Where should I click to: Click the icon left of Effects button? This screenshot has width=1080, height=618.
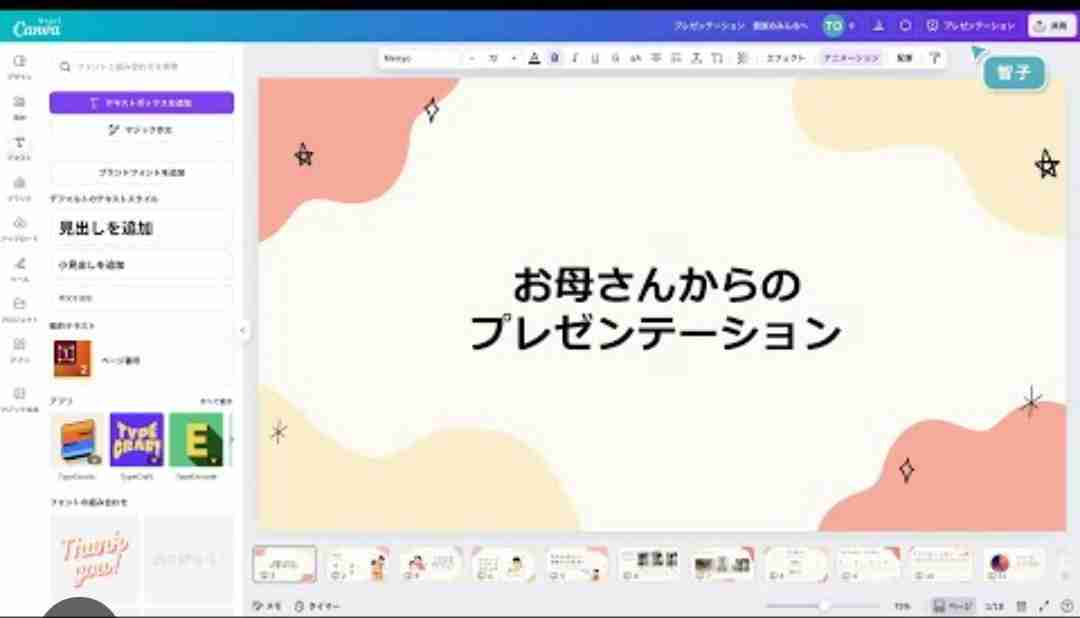(742, 59)
